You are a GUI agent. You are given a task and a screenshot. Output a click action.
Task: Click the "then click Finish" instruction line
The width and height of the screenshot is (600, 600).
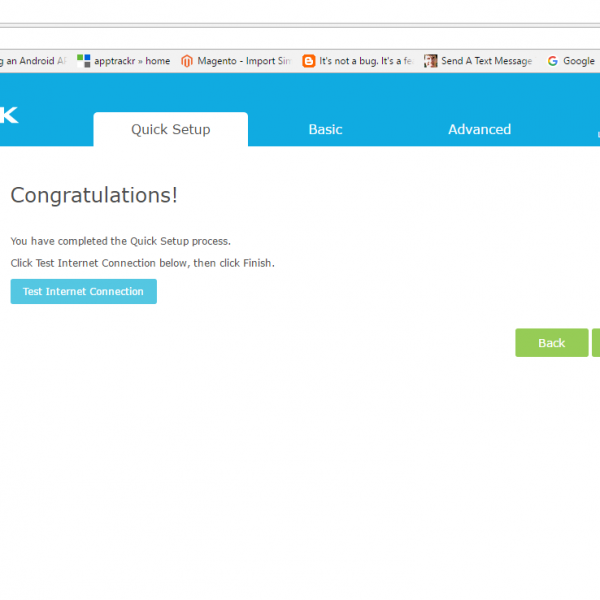[142, 263]
